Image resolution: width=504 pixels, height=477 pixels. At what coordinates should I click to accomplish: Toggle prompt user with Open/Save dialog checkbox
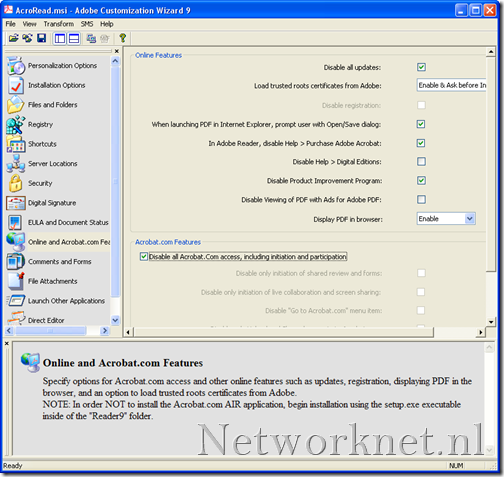[421, 124]
